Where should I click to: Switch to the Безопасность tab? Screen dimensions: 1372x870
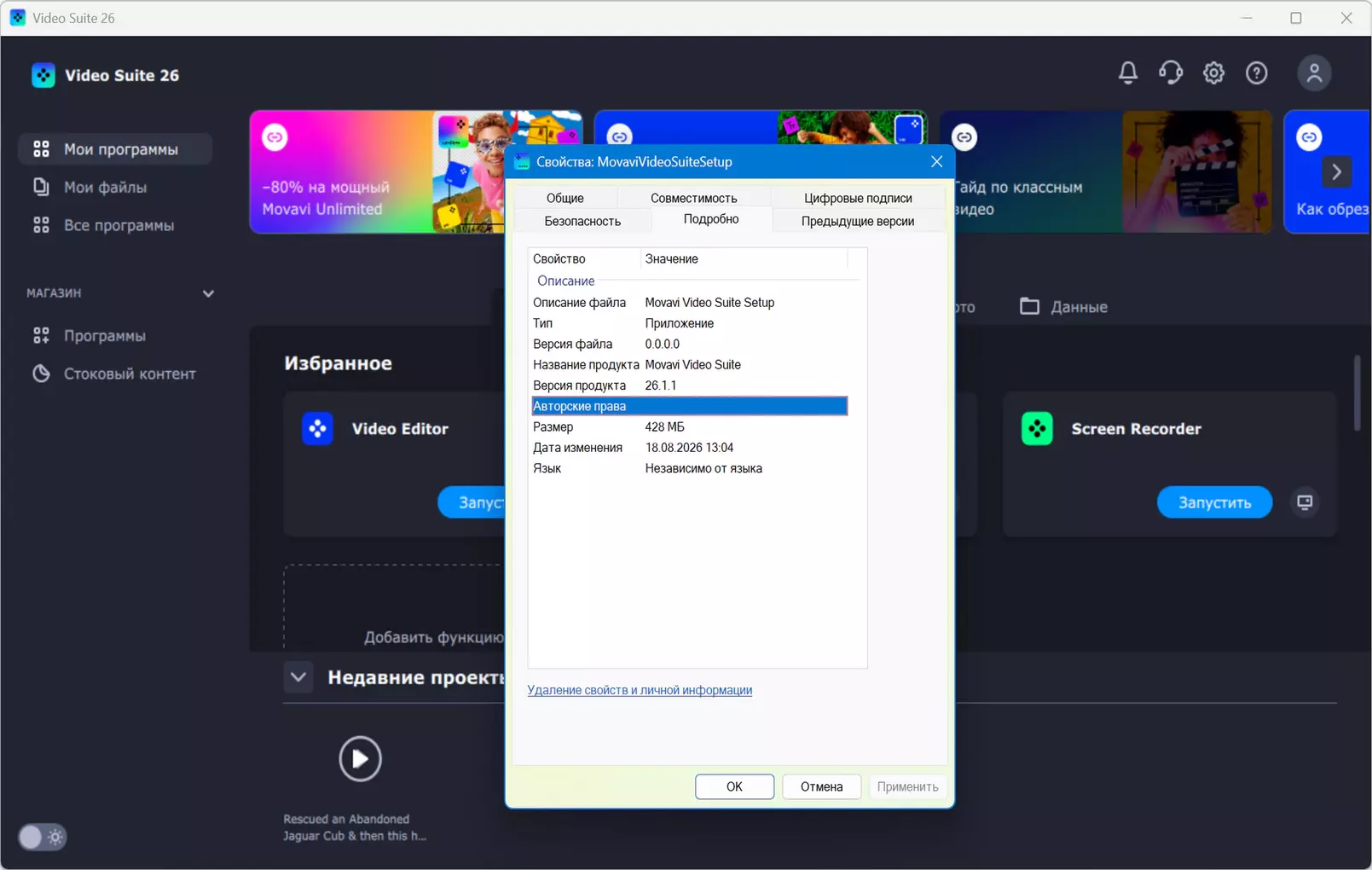[x=582, y=221]
